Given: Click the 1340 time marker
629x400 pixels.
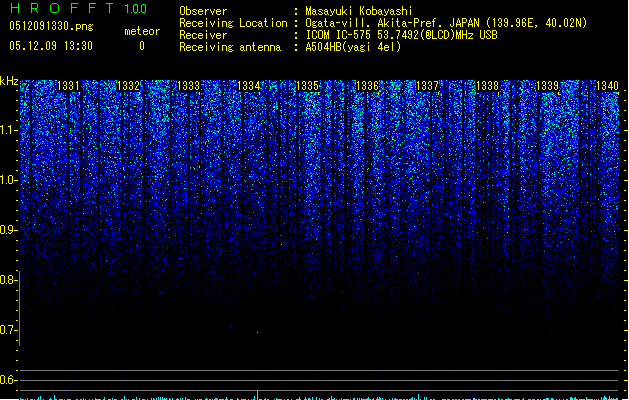Looking at the screenshot, I should (x=607, y=86).
